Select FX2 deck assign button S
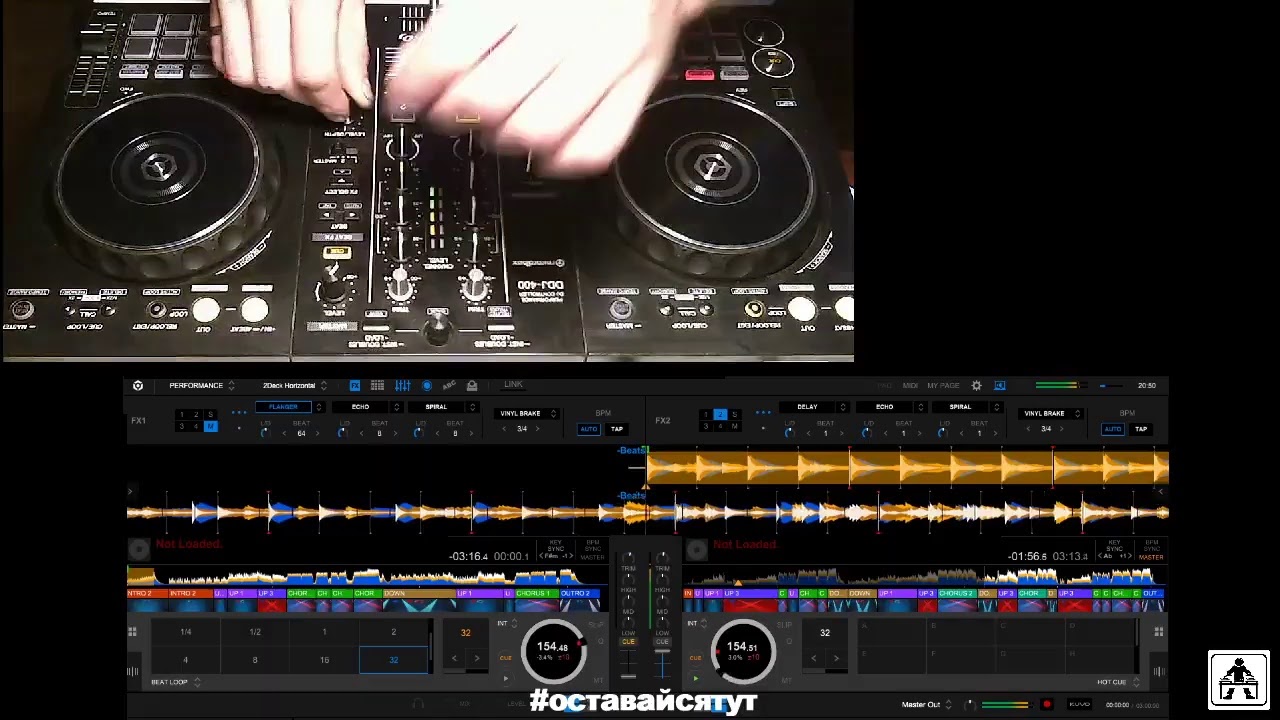 coord(734,414)
